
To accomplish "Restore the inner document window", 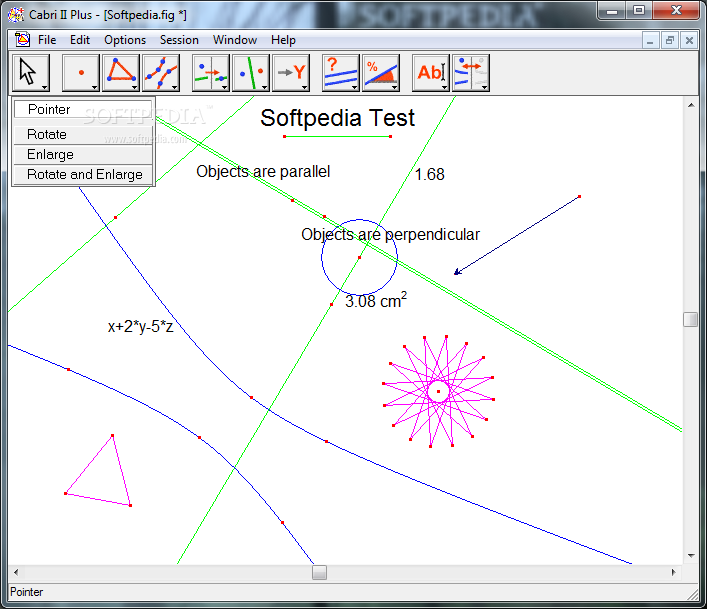I will click(670, 40).
